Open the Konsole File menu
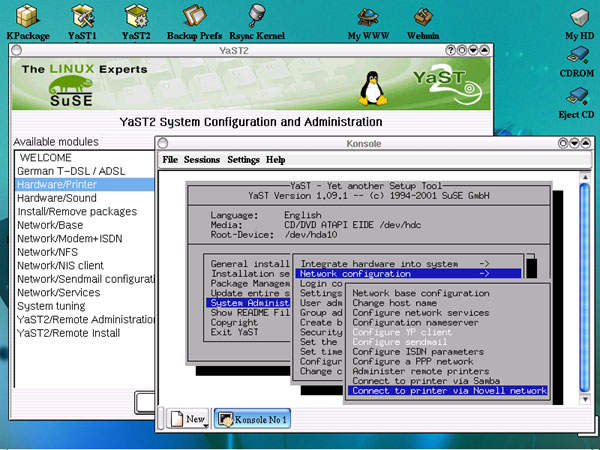 tap(170, 160)
